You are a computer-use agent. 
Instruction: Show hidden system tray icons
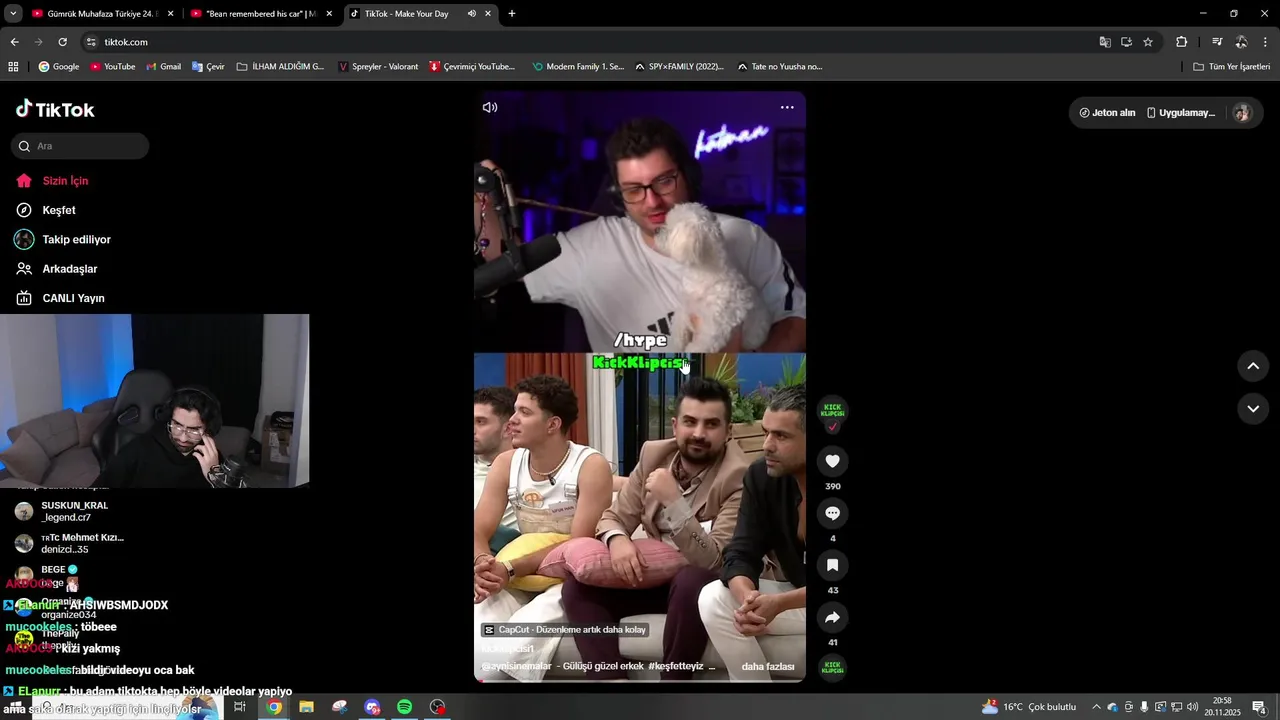coord(1096,707)
